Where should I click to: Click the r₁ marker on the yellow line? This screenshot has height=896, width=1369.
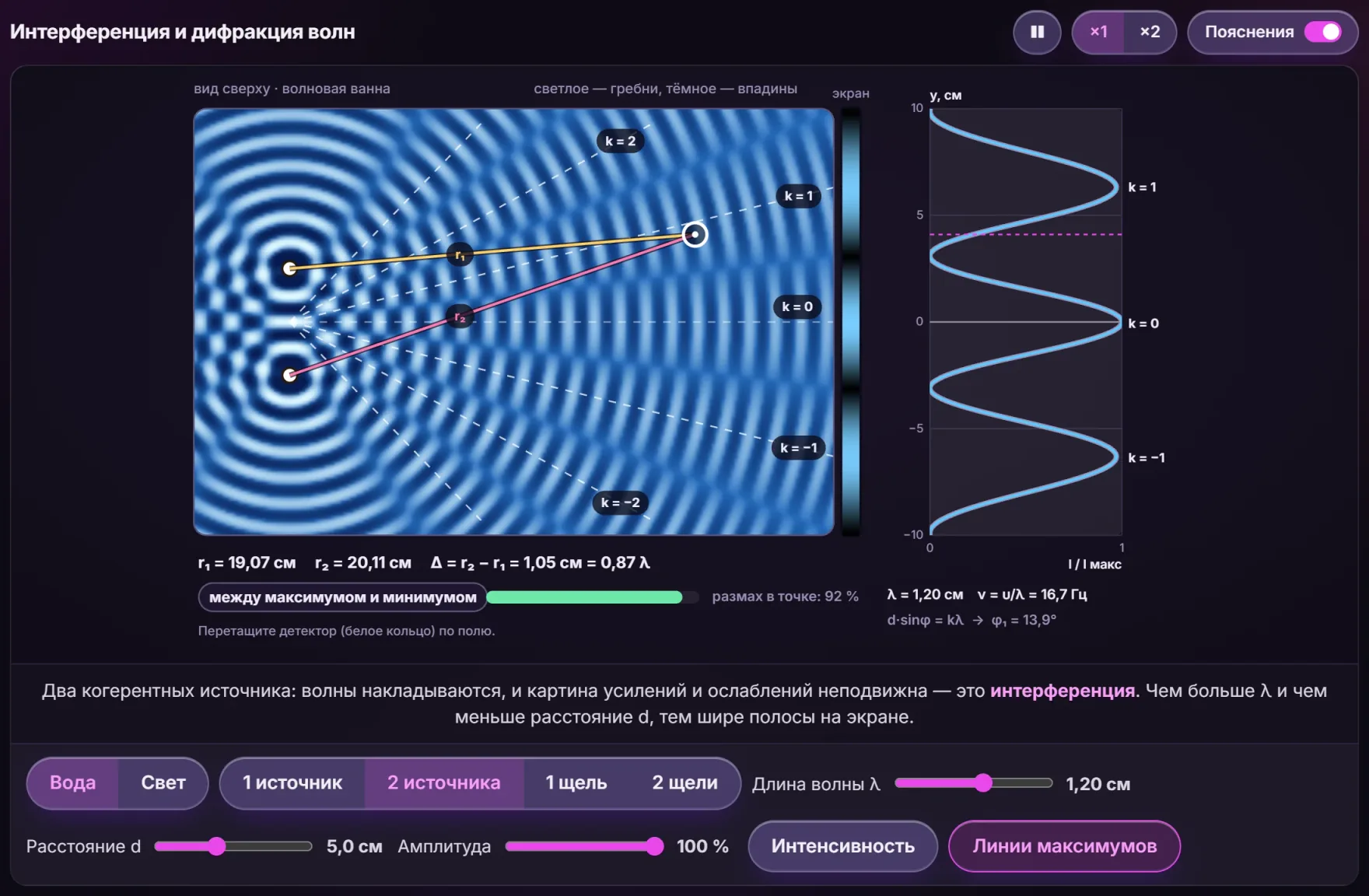click(x=460, y=254)
